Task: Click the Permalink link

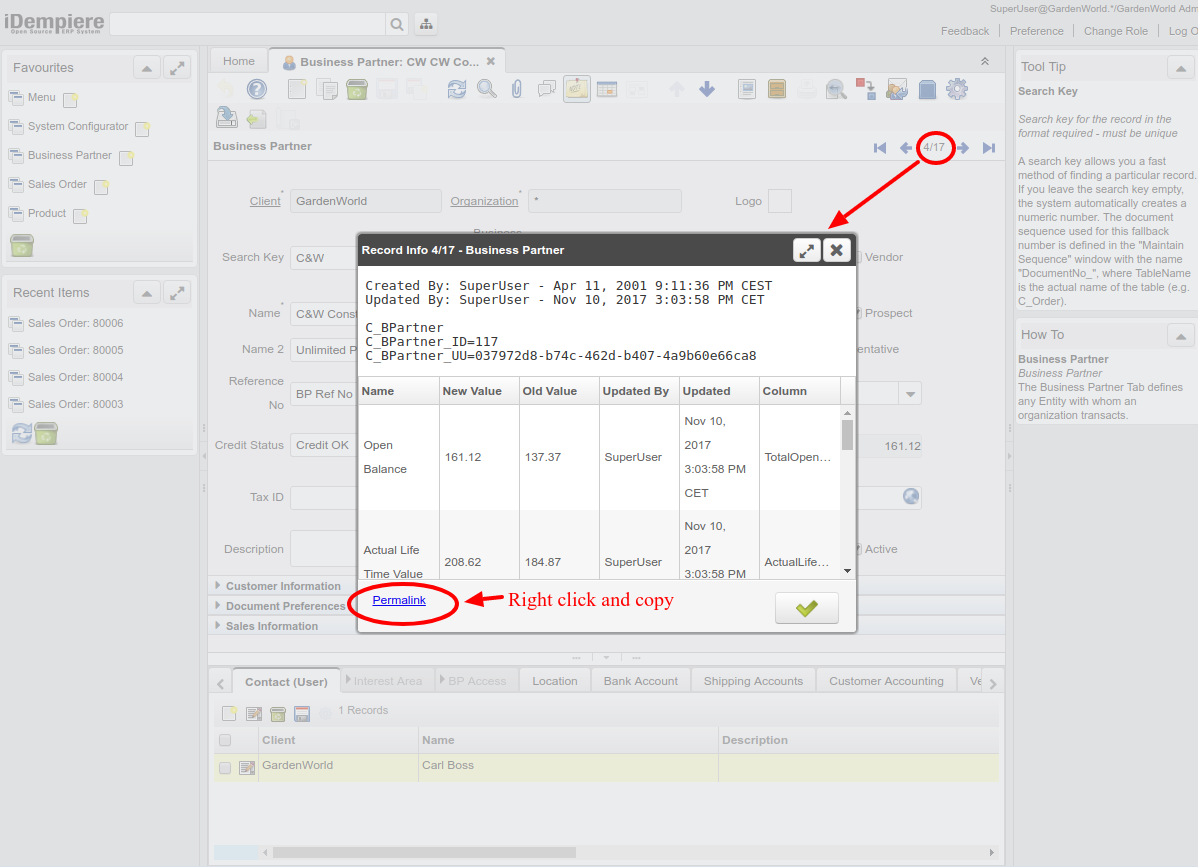Action: click(x=399, y=600)
